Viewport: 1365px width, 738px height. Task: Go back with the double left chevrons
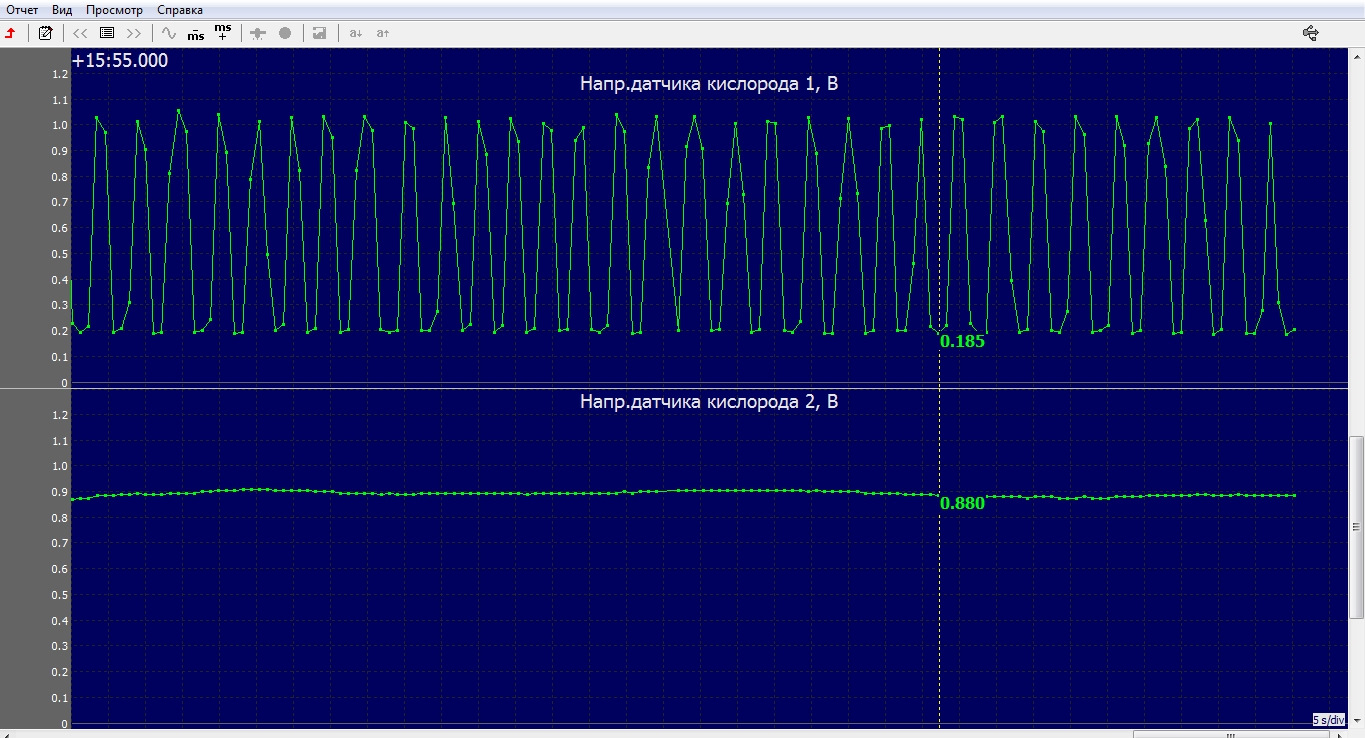tap(81, 33)
